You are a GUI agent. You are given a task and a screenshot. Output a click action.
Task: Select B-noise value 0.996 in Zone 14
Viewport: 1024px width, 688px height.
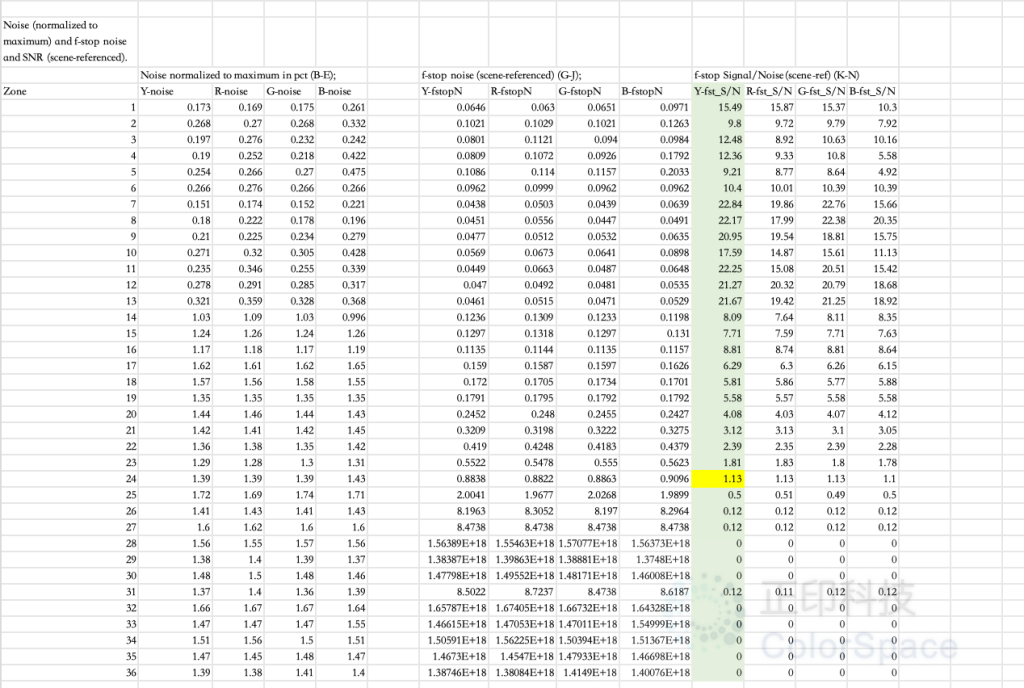342,317
